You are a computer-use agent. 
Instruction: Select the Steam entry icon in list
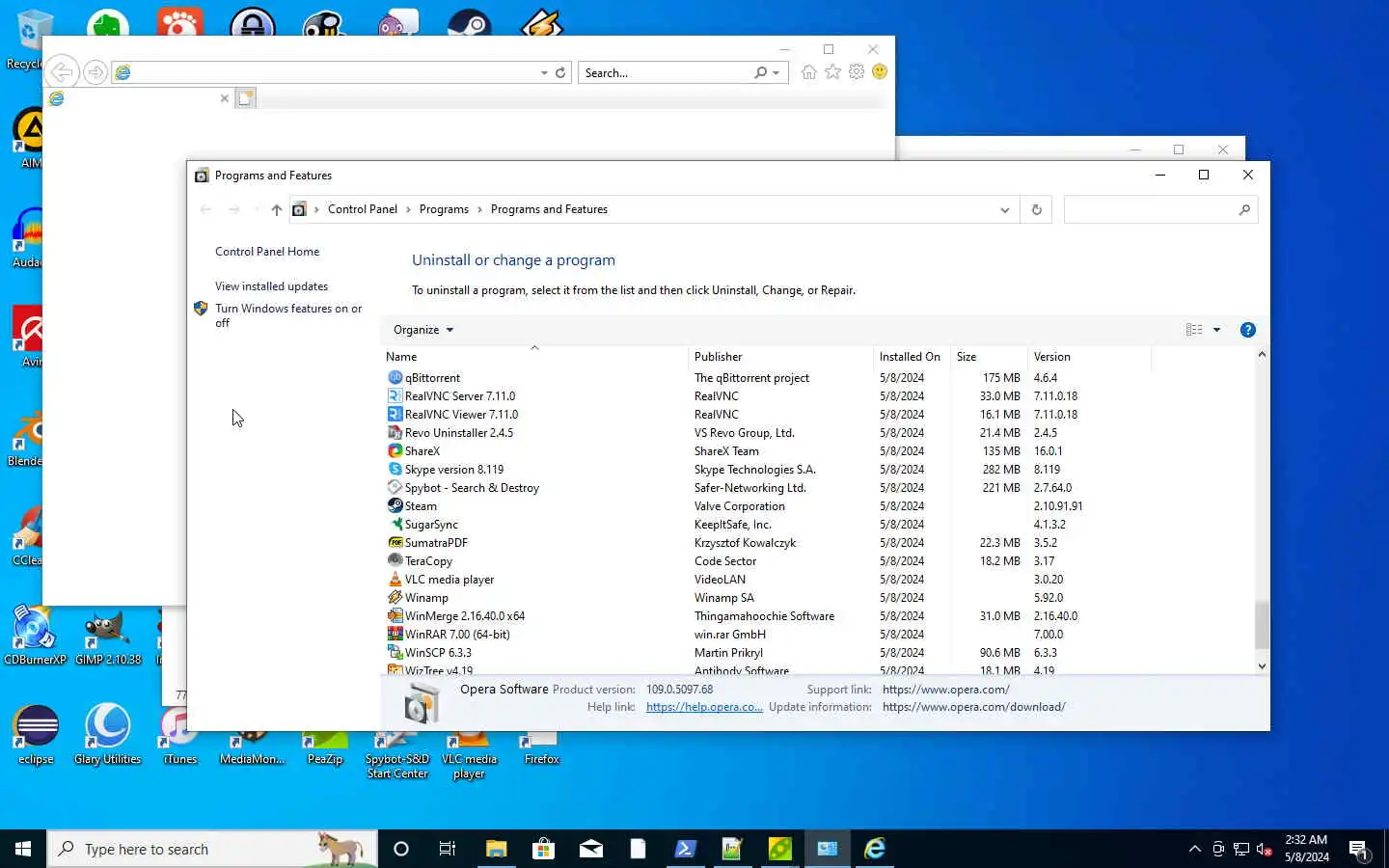coord(395,506)
